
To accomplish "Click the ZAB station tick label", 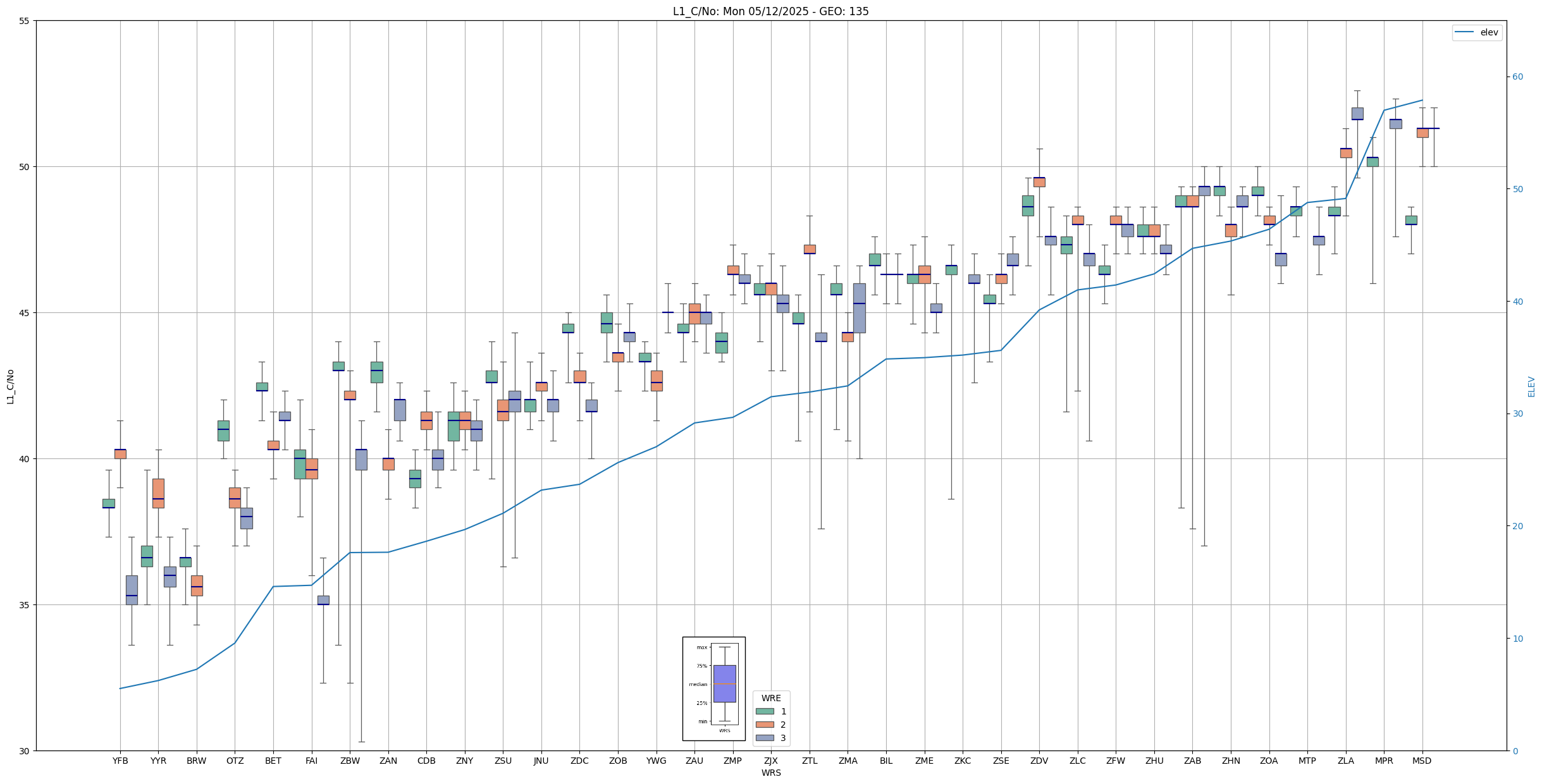I will 1192,761.
